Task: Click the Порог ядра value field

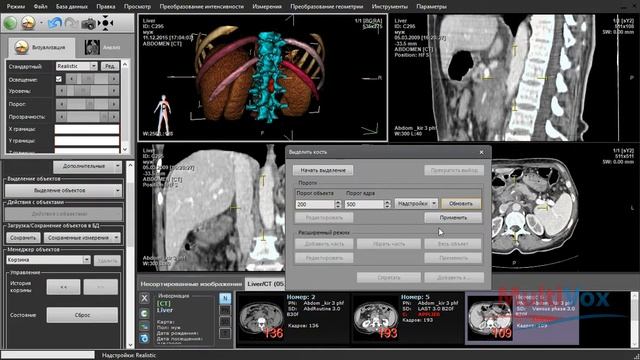Action: coord(364,204)
